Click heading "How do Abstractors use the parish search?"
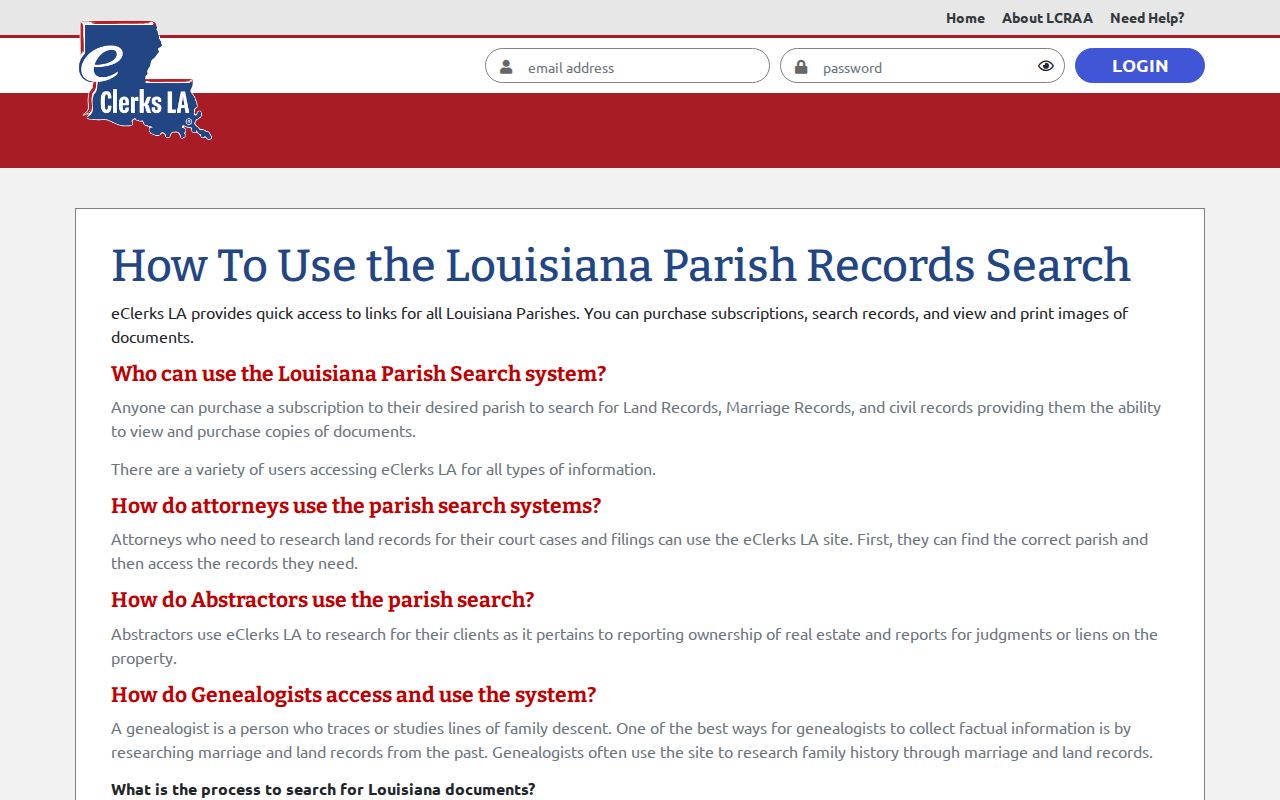 tap(323, 600)
